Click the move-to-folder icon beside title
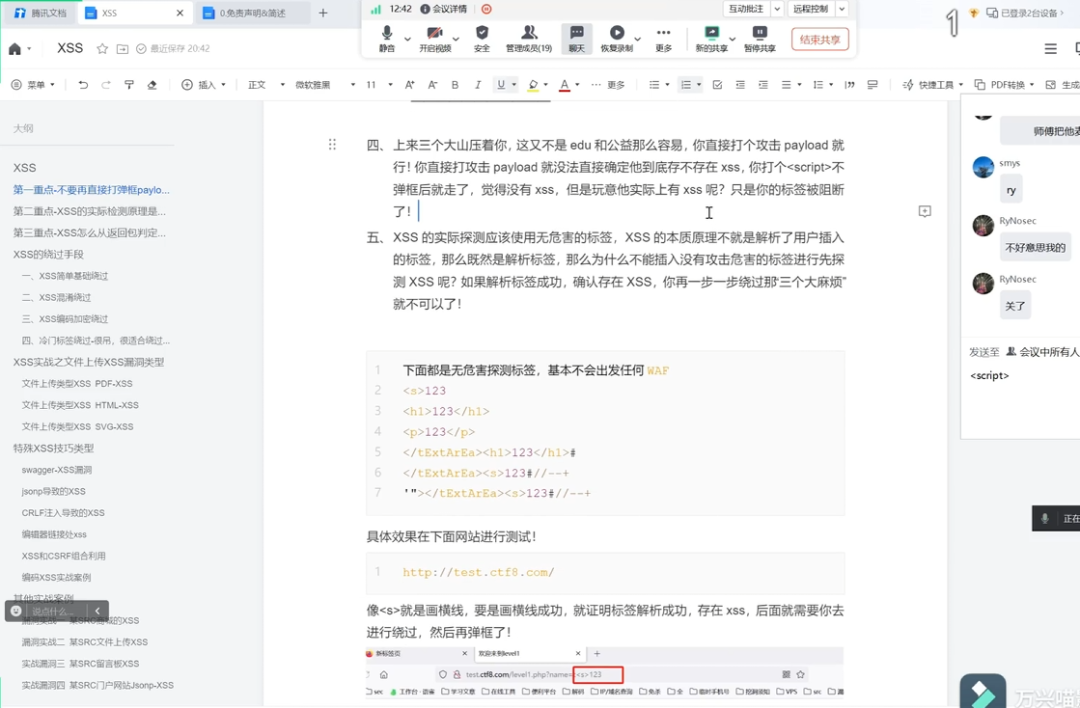The image size is (1080, 708). [122, 49]
